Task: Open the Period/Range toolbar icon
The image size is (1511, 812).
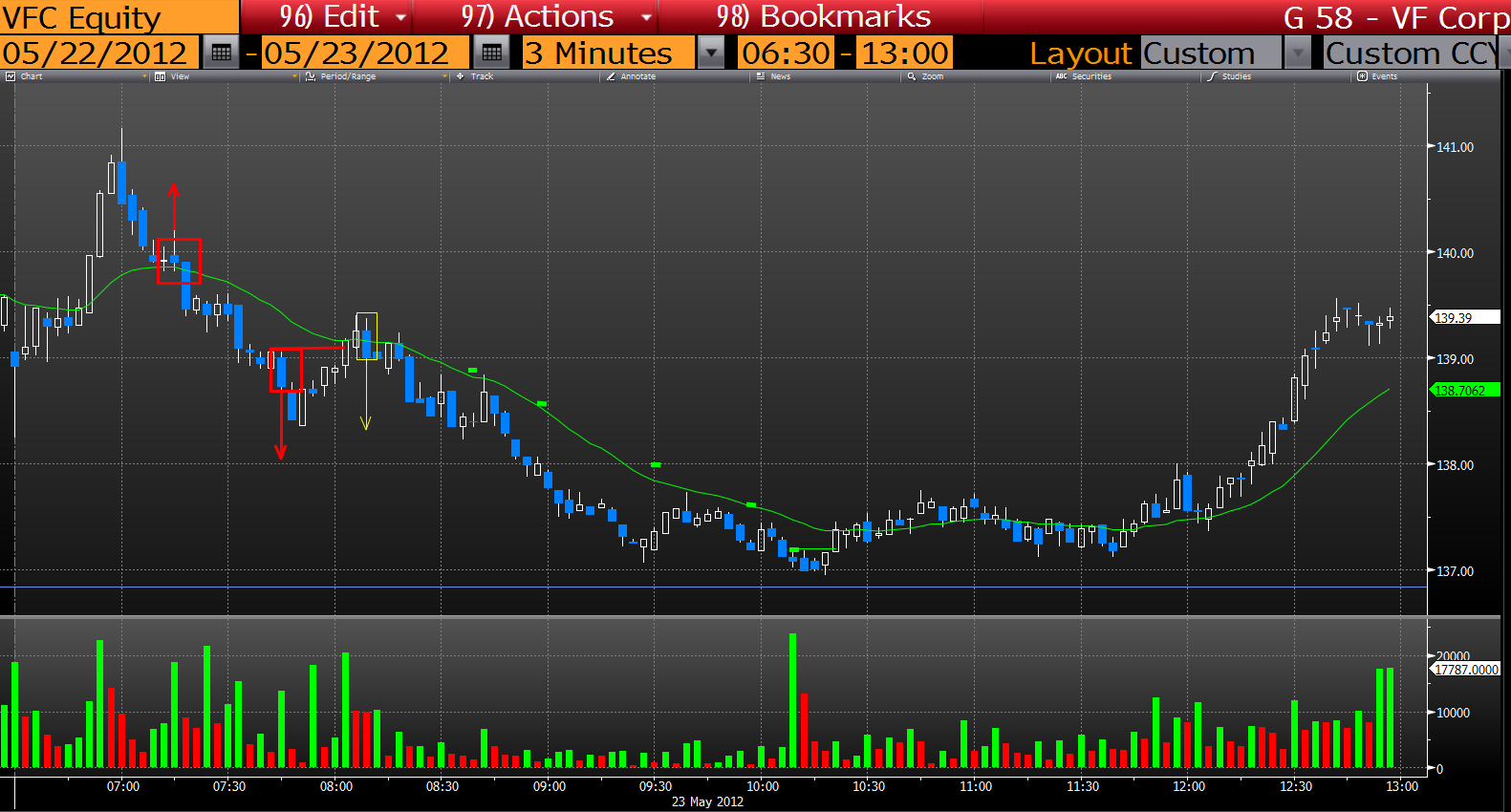Action: [311, 76]
